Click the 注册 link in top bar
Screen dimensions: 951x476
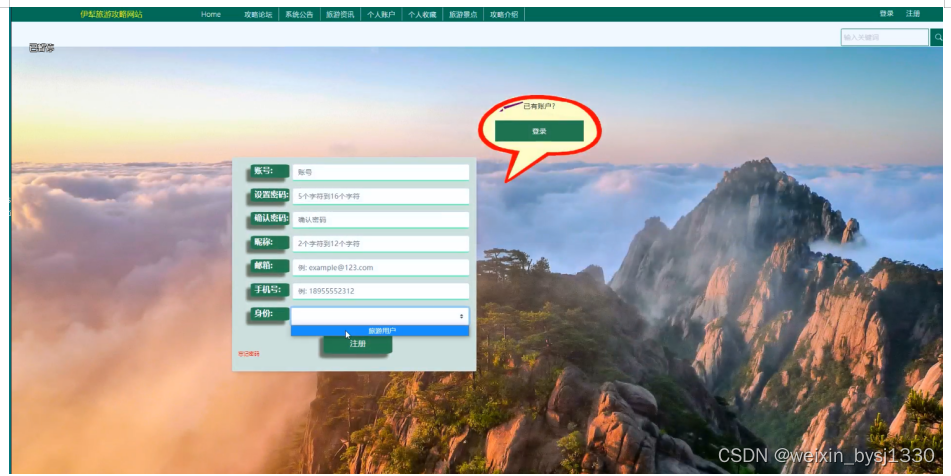coord(913,13)
